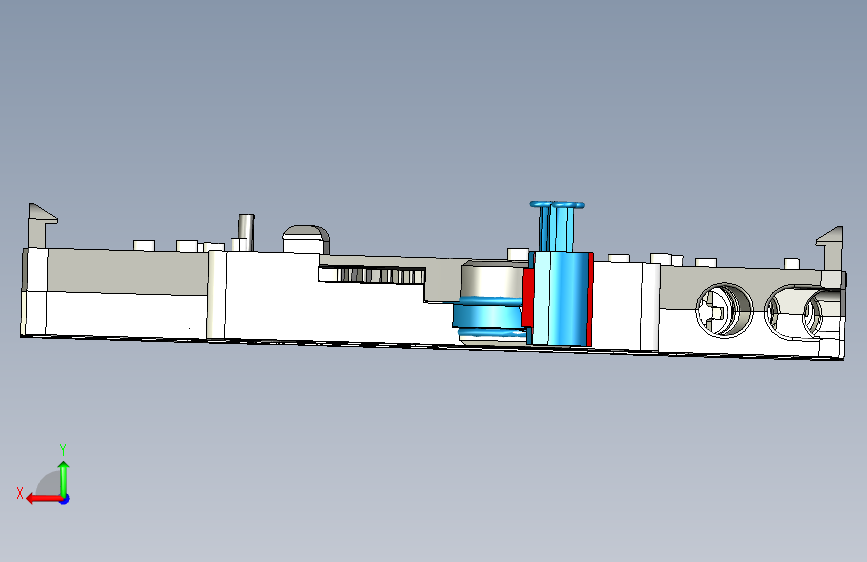Click the blue Z axis dot on the triad
The image size is (867, 562).
coord(65,499)
